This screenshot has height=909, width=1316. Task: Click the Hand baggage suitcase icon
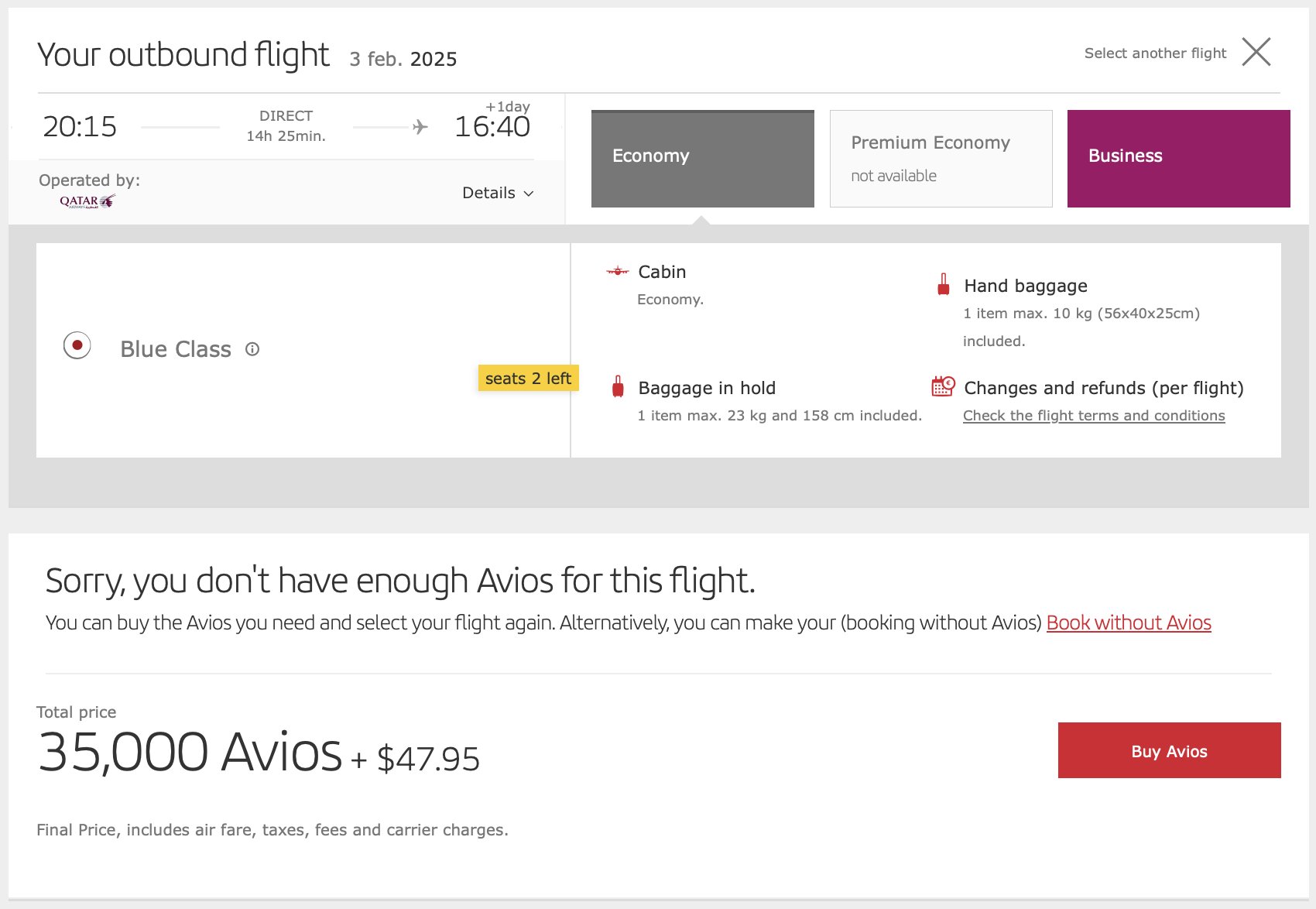point(943,284)
